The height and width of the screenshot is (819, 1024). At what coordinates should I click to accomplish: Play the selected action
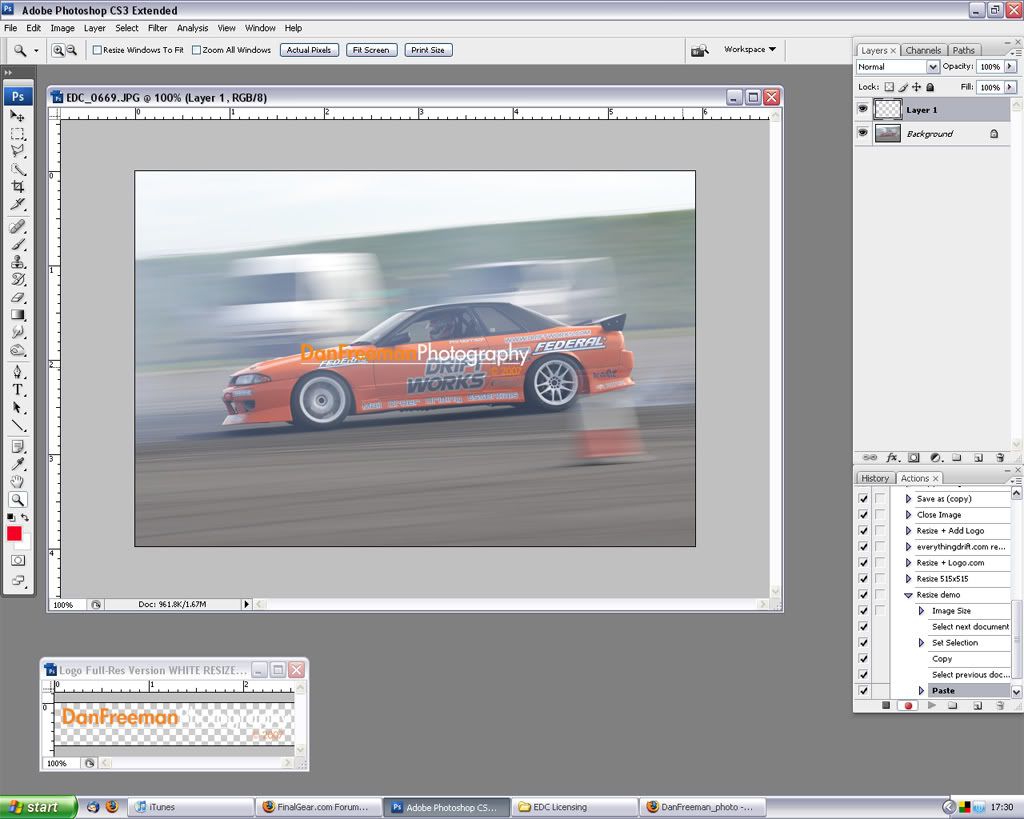coord(932,705)
